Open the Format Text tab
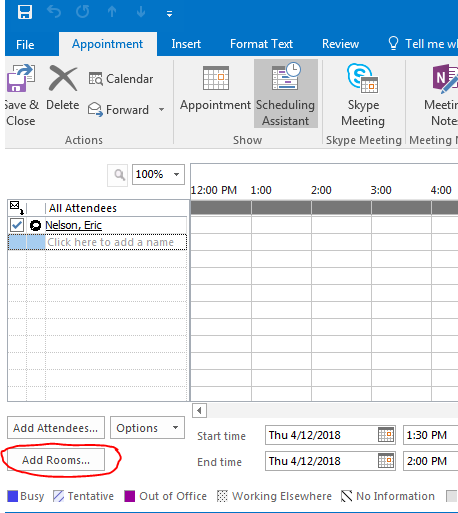Viewport: 458px width, 513px height. click(x=261, y=44)
